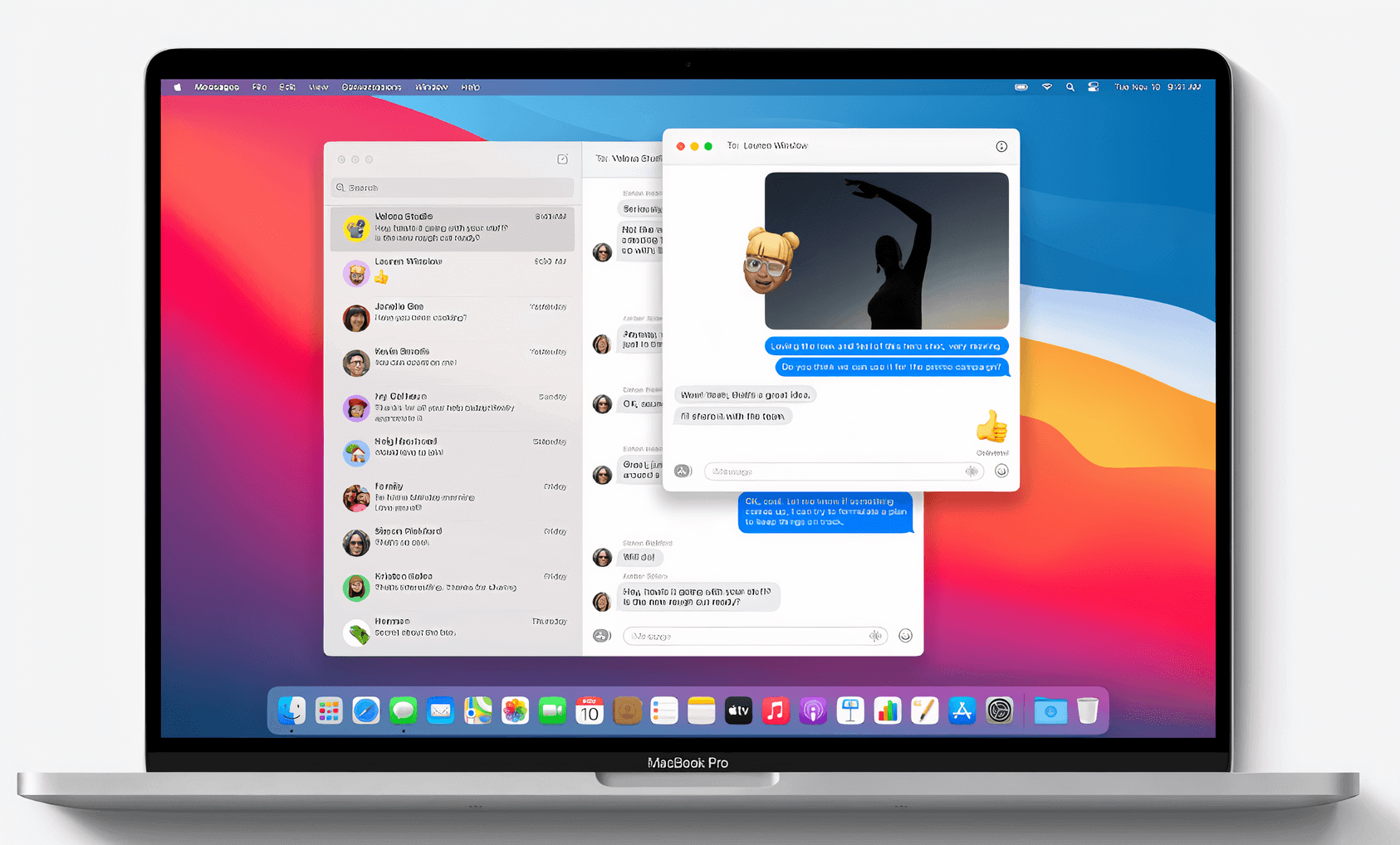Open Maps from the Dock
The height and width of the screenshot is (845, 1400).
pyautogui.click(x=477, y=711)
